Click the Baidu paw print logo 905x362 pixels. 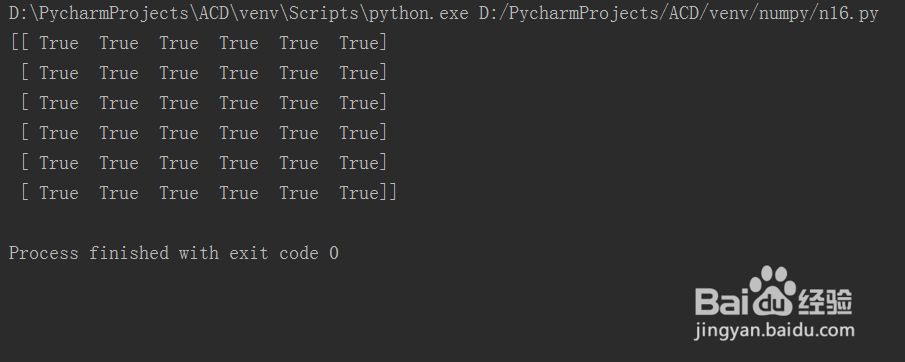772,290
